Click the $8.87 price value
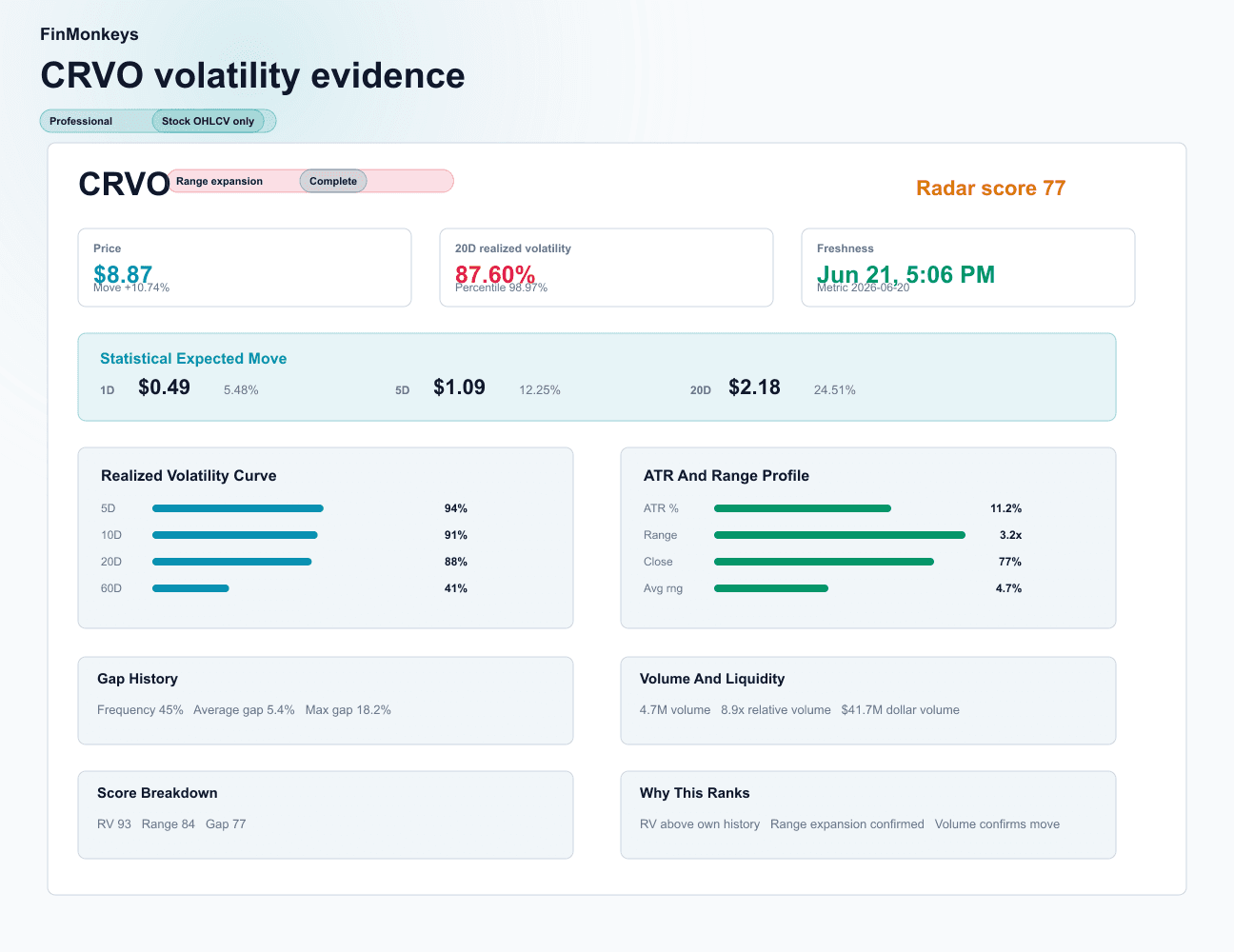The height and width of the screenshot is (952, 1234). click(x=123, y=274)
